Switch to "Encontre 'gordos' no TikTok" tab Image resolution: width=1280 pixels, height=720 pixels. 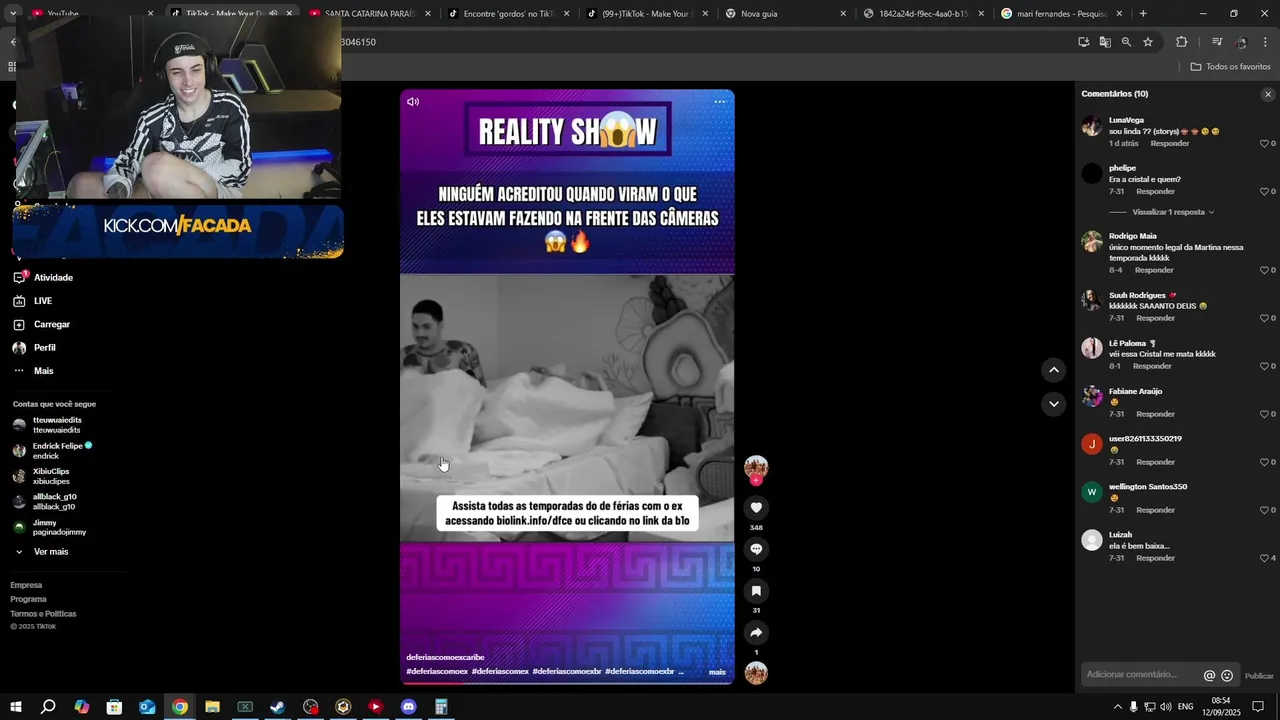[x=508, y=14]
